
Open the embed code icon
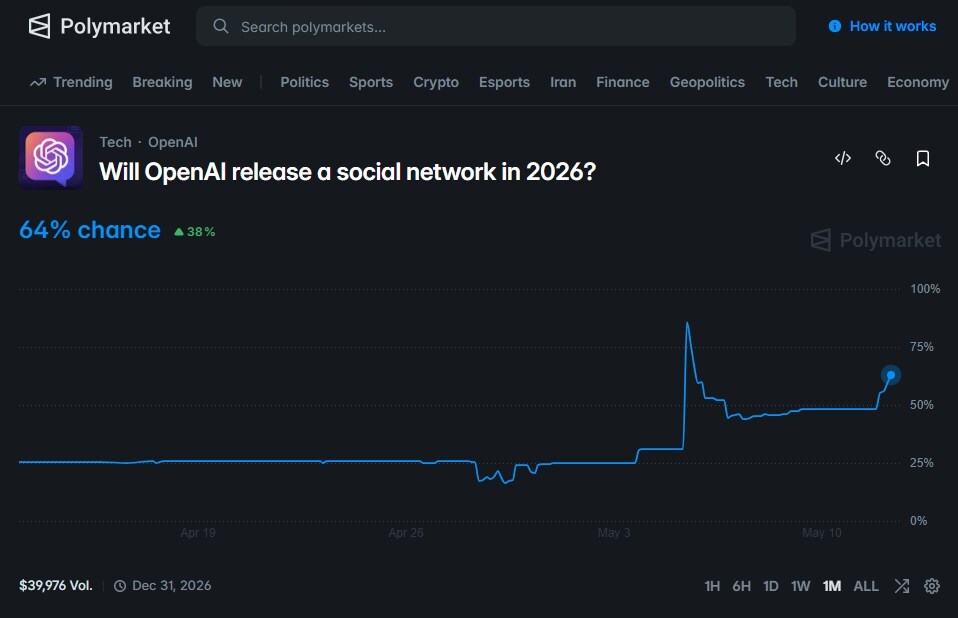[843, 158]
